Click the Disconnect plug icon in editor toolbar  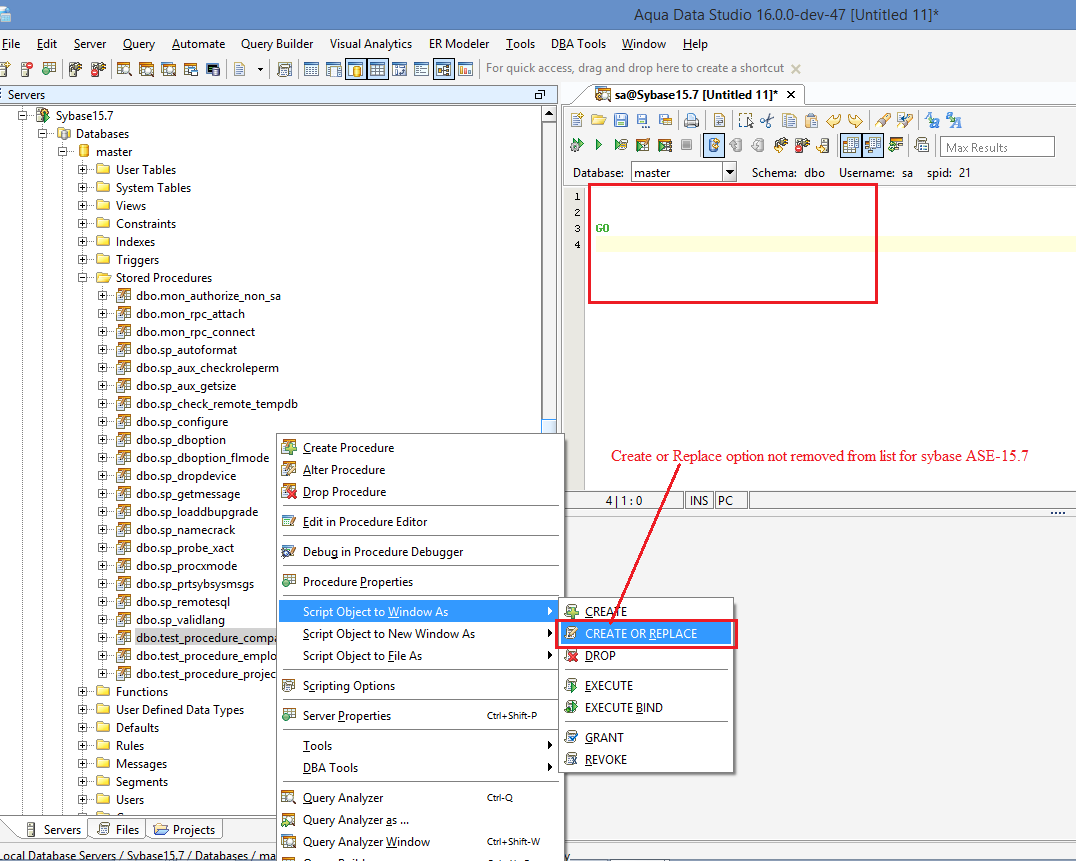[802, 145]
